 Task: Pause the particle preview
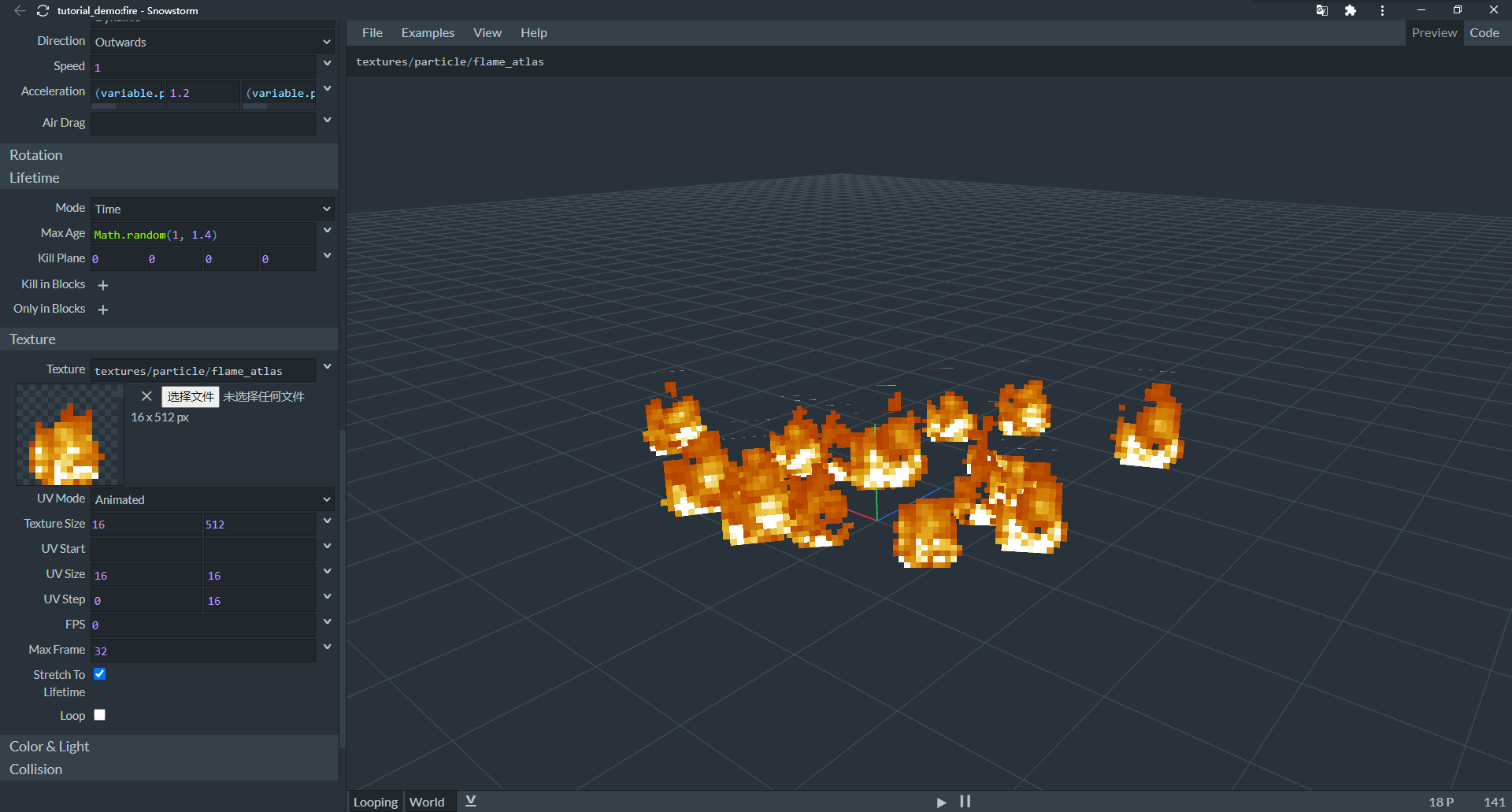pos(965,802)
